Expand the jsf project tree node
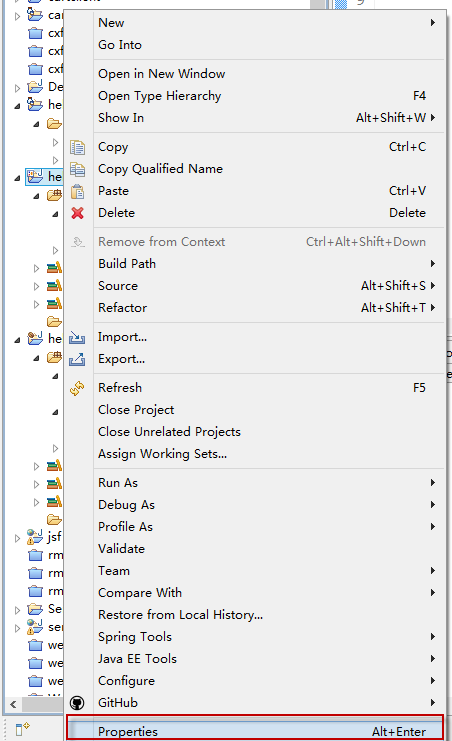 click(17, 538)
